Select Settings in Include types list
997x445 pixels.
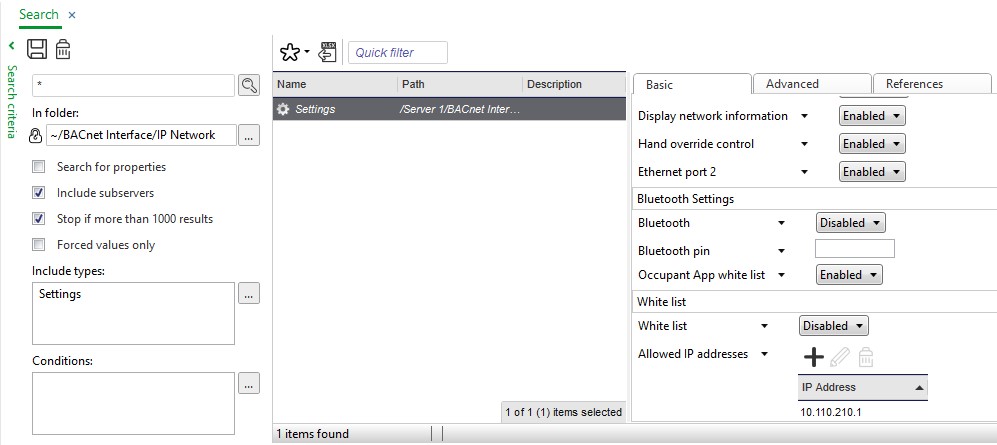[60, 294]
